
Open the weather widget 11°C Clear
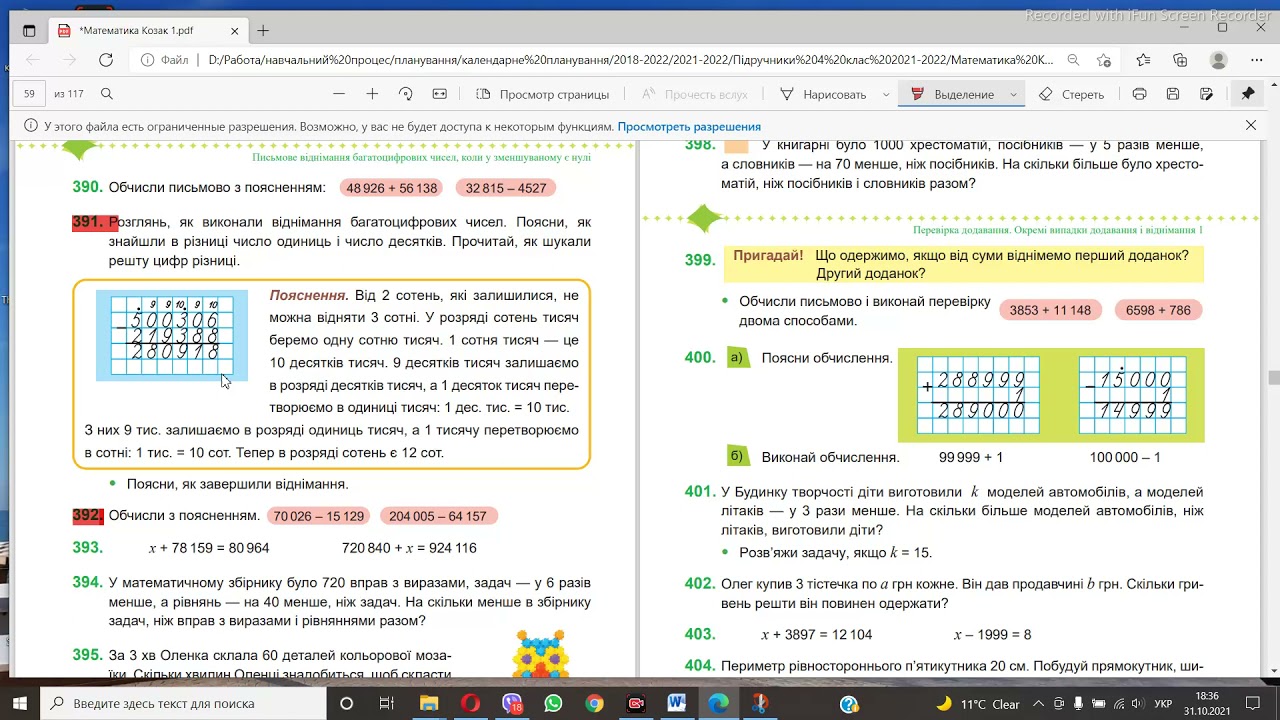978,704
